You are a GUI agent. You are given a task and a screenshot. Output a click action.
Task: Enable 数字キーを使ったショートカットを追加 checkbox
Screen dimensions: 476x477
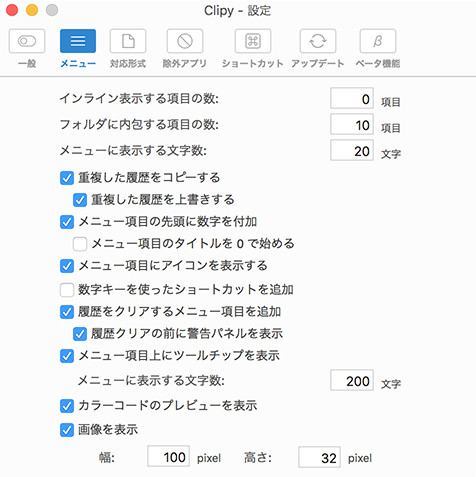67,290
